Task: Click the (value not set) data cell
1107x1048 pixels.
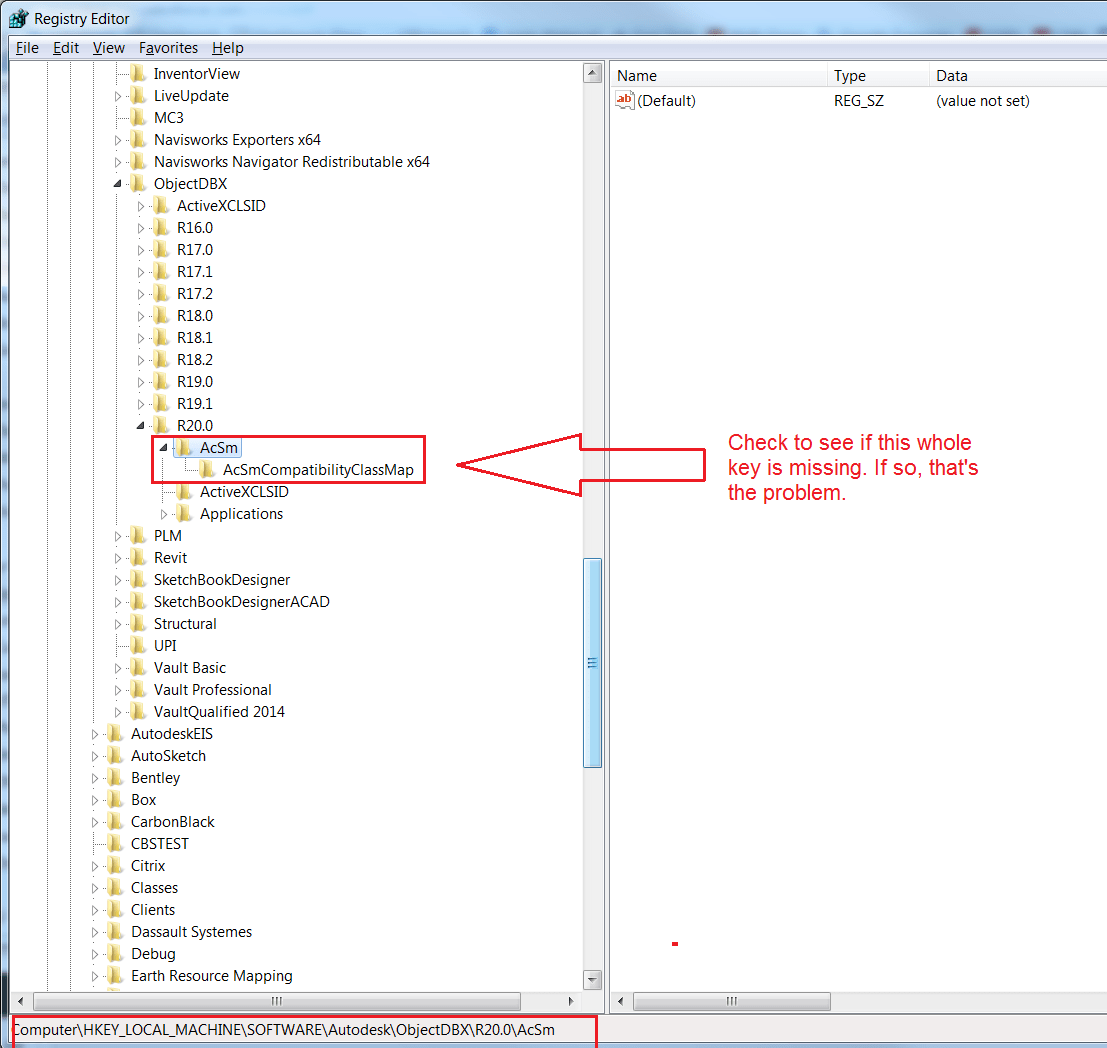Action: coord(983,101)
